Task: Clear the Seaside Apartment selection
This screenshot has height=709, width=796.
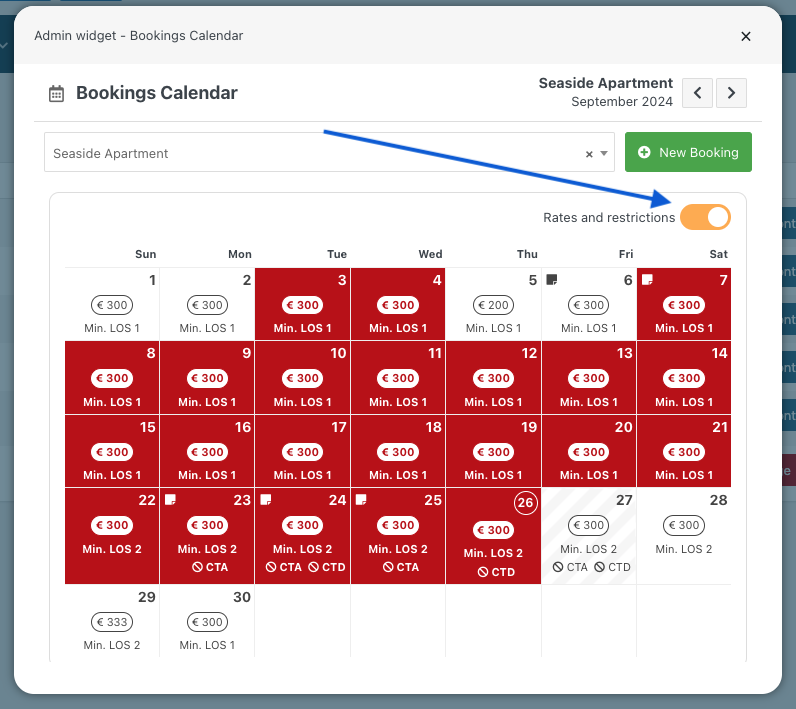Action: pyautogui.click(x=589, y=154)
